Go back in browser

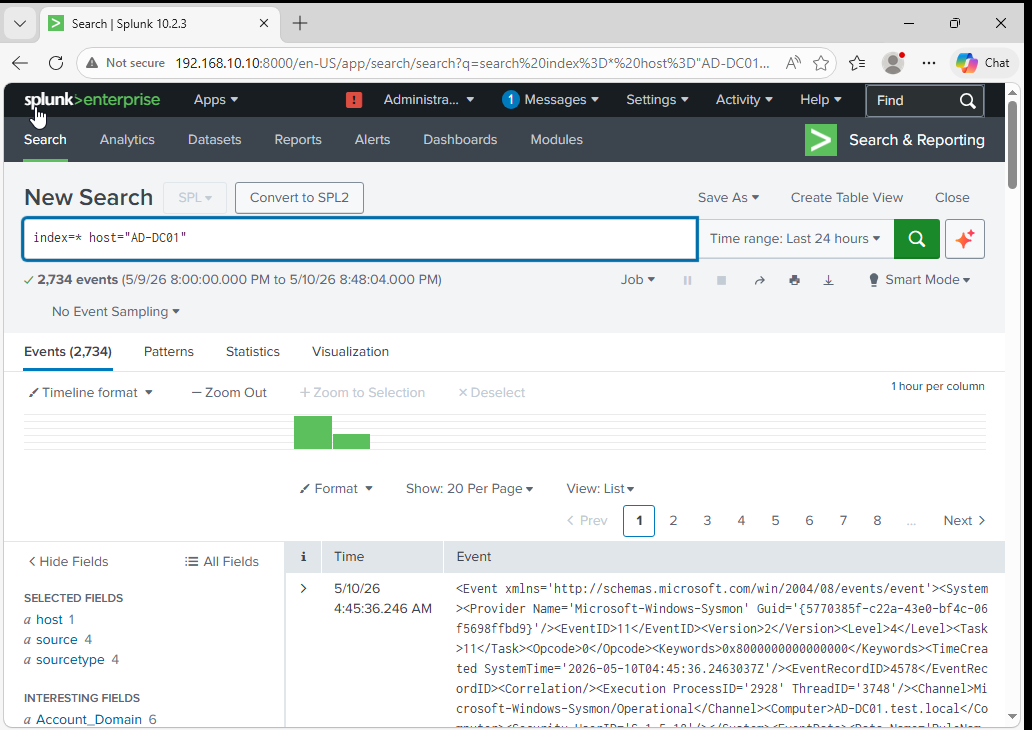tap(20, 63)
